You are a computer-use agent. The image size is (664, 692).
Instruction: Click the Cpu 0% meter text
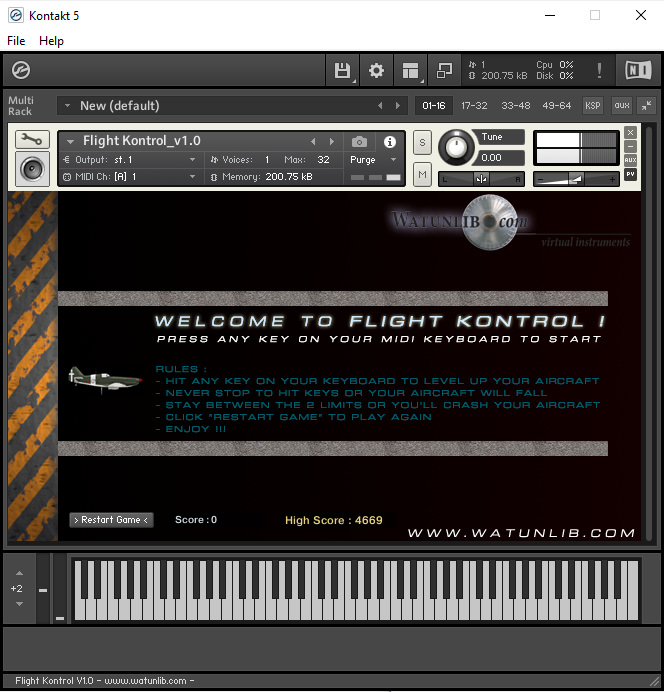pos(555,64)
